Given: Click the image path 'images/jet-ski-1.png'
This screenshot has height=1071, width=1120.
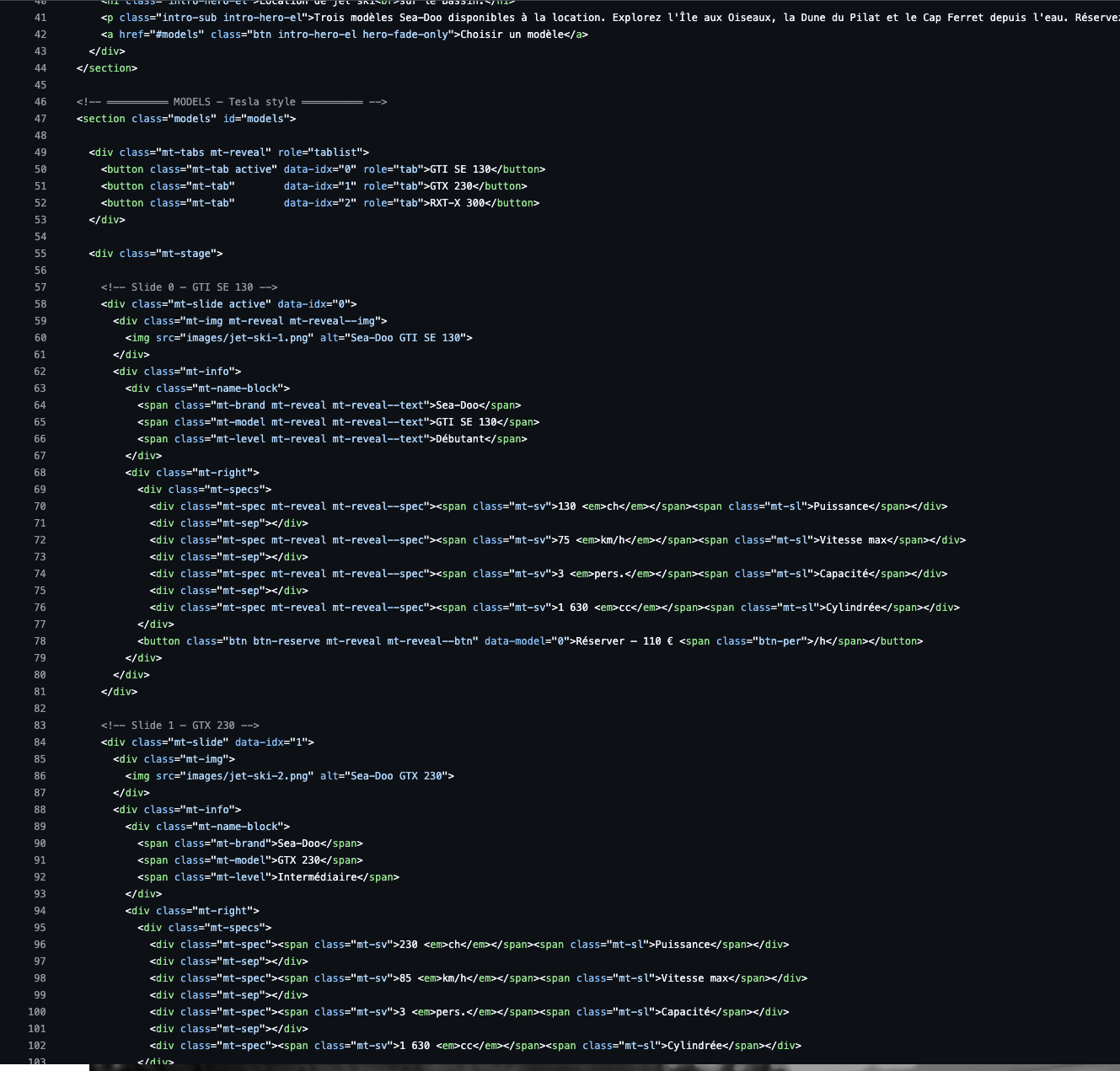Looking at the screenshot, I should [247, 338].
